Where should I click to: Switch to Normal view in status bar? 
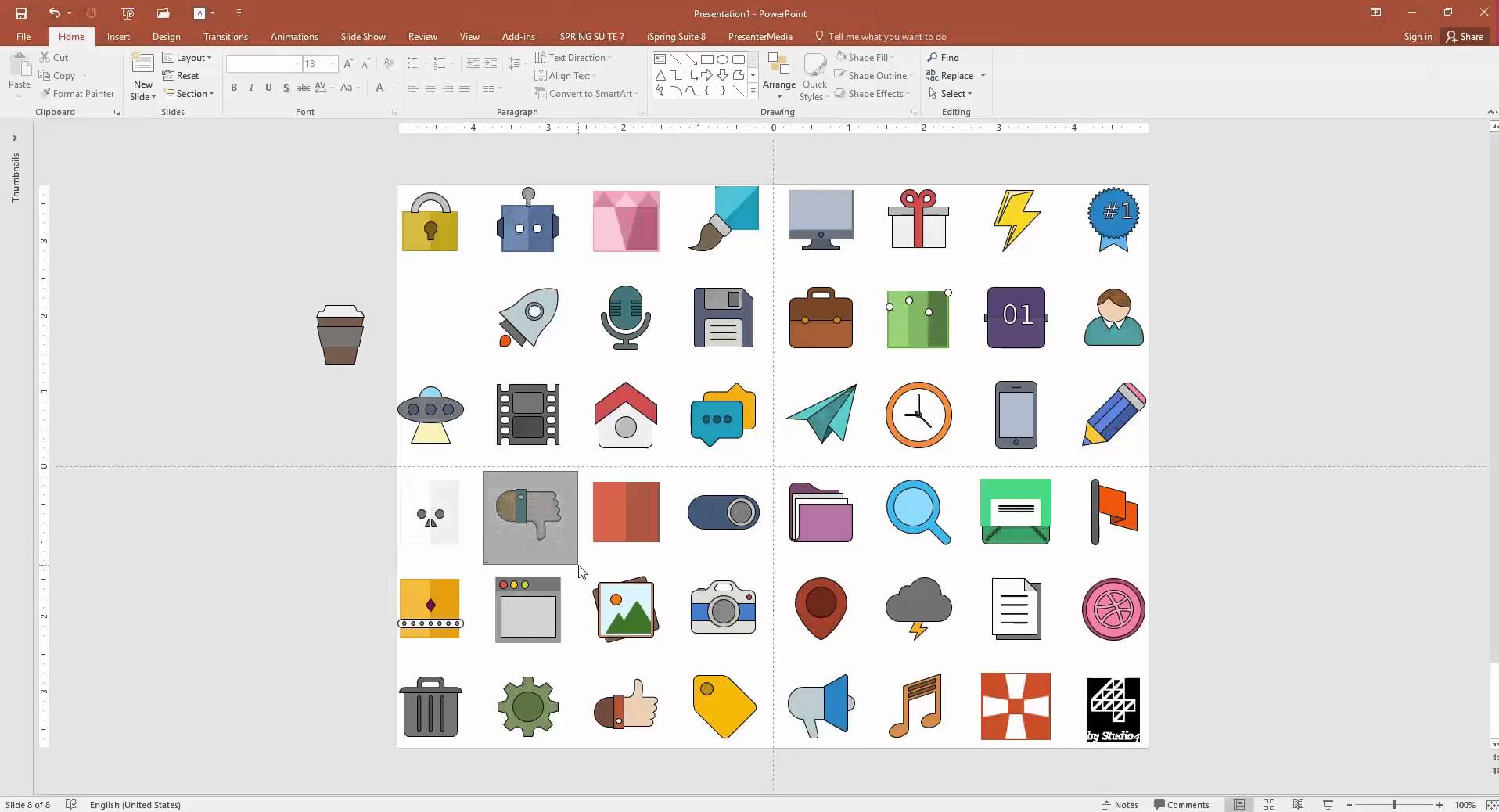tap(1239, 804)
